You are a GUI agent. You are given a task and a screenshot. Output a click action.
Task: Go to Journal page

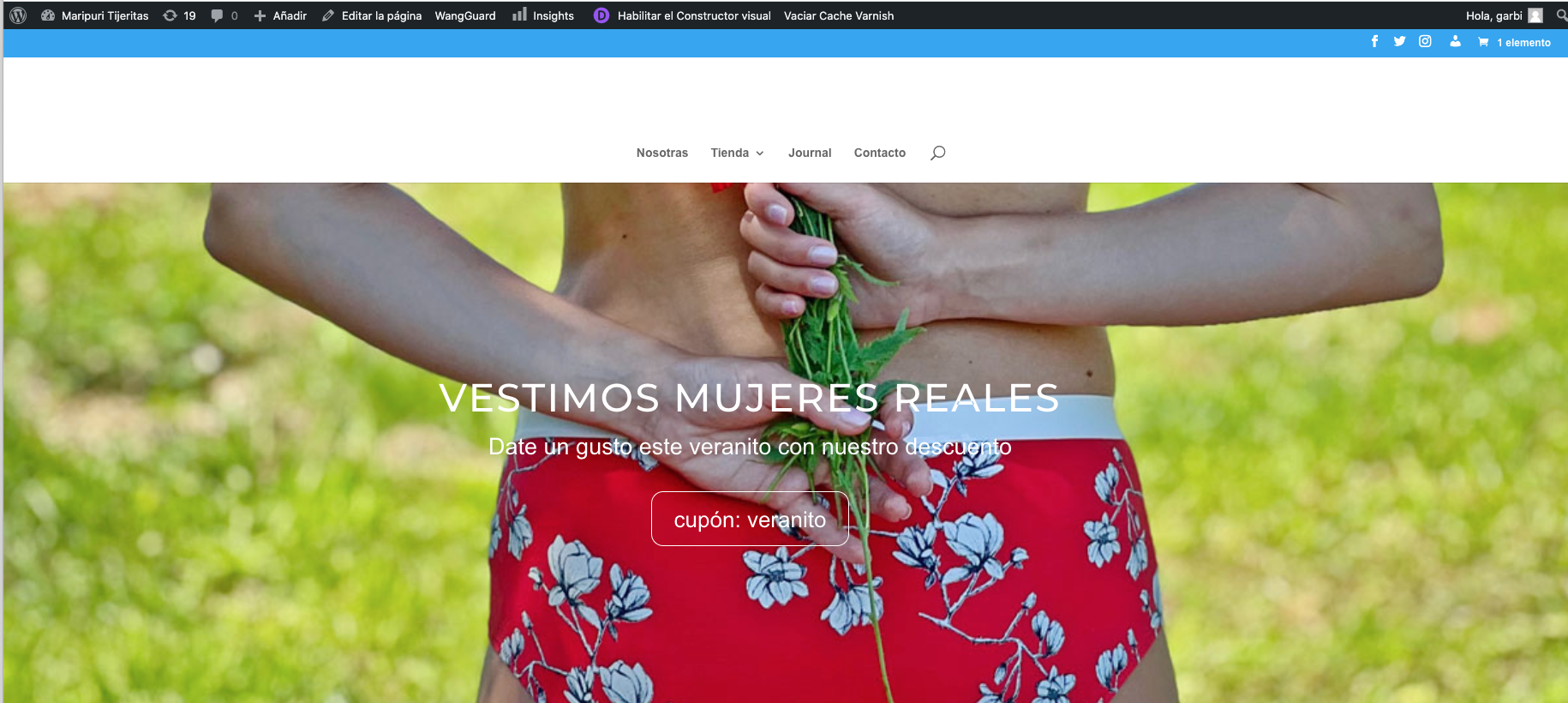click(x=810, y=153)
